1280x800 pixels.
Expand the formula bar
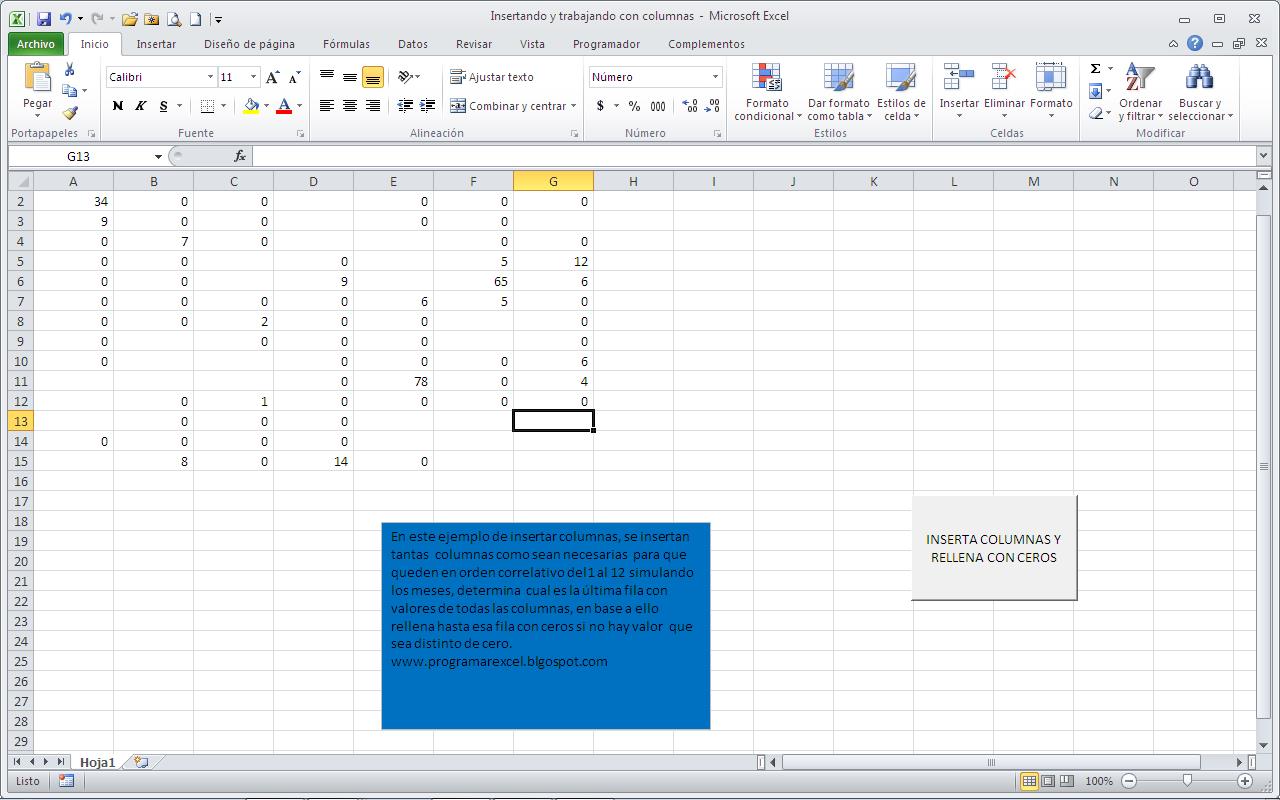point(1263,156)
